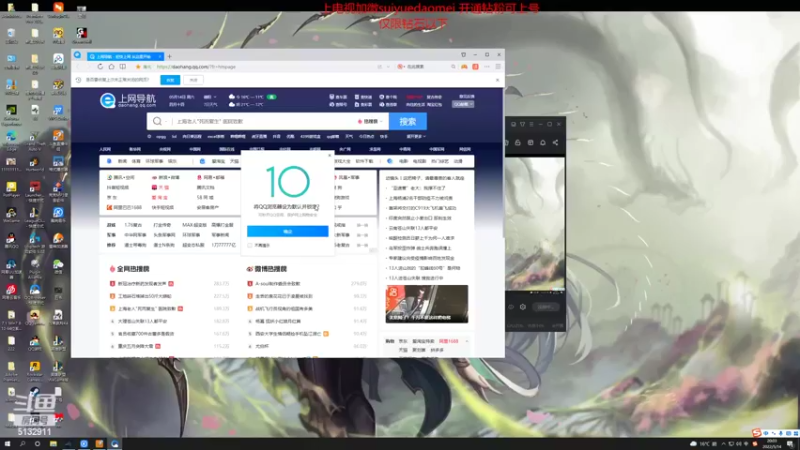Open the browser hamburger menu icon
800x450 pixels.
(498, 67)
